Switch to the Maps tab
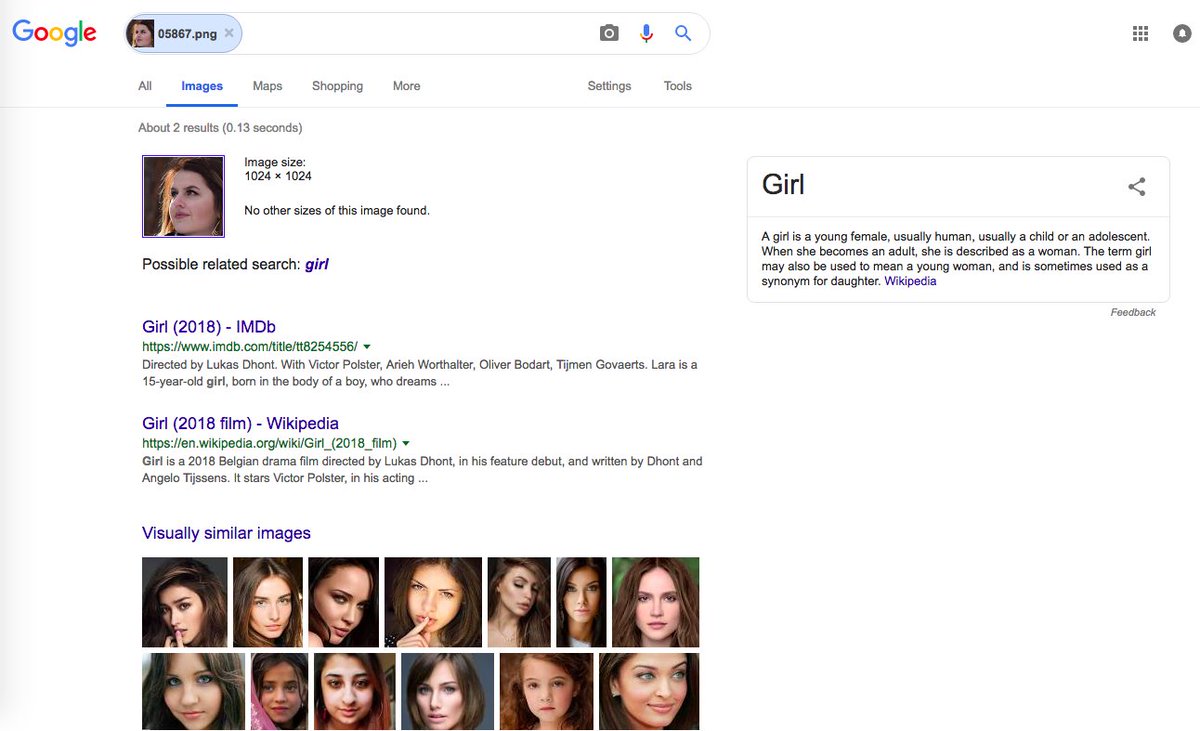This screenshot has width=1200, height=731. point(267,86)
